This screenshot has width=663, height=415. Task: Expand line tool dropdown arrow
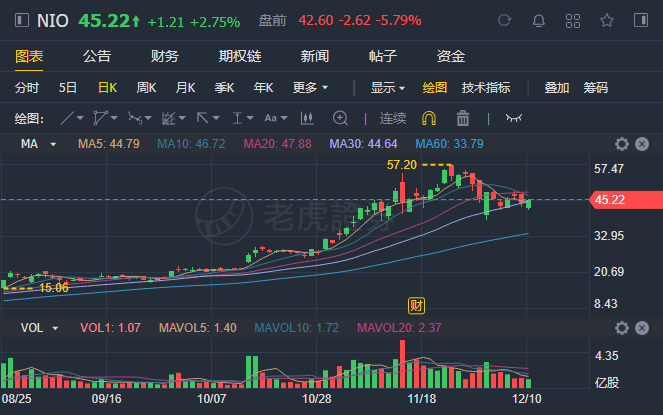80,118
